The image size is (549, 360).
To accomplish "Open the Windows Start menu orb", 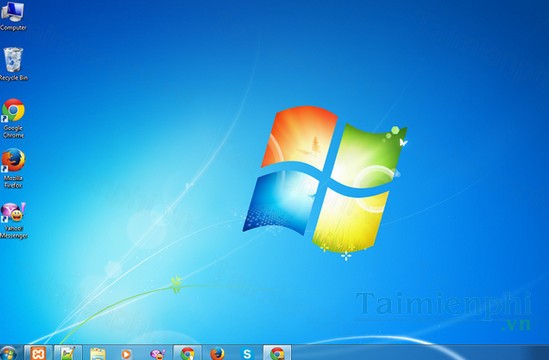I will point(8,353).
